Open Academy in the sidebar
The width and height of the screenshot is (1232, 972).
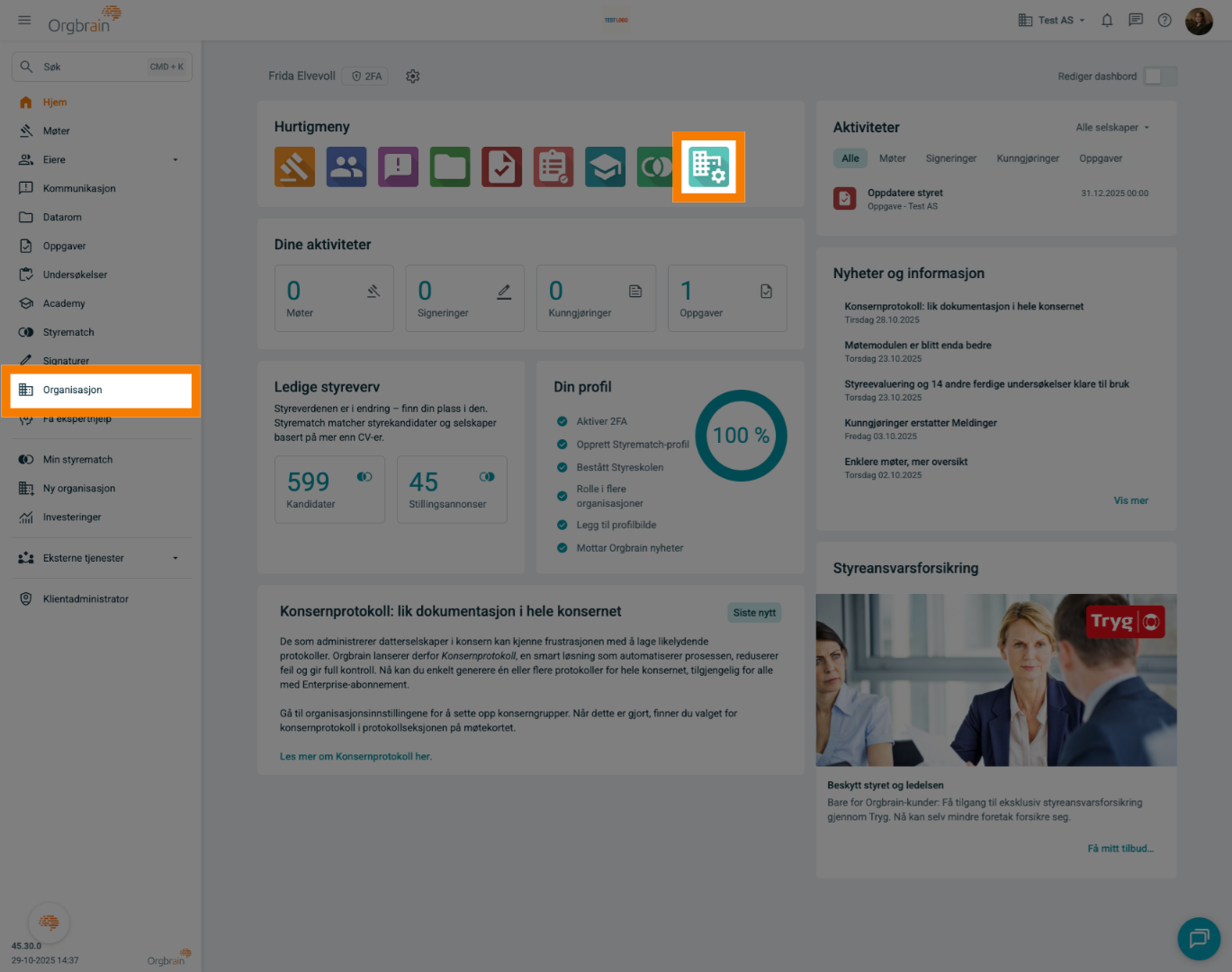point(102,304)
